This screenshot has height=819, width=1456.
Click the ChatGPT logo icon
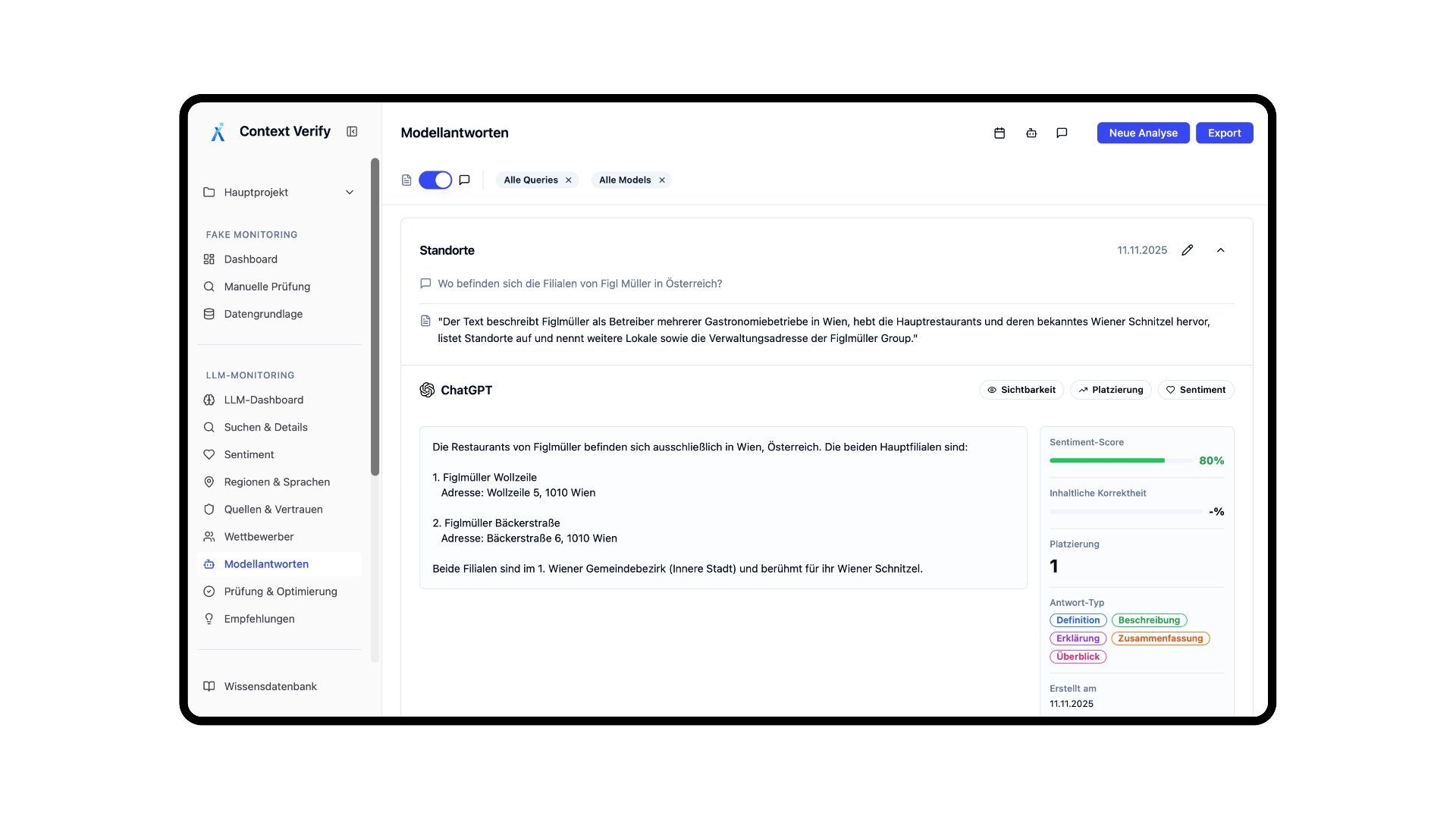427,390
